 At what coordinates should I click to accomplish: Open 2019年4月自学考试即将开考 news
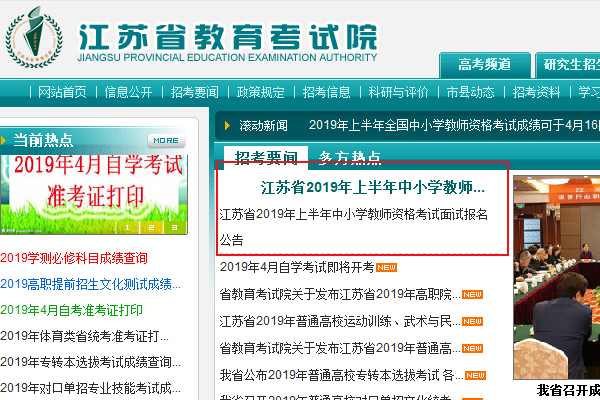297,267
